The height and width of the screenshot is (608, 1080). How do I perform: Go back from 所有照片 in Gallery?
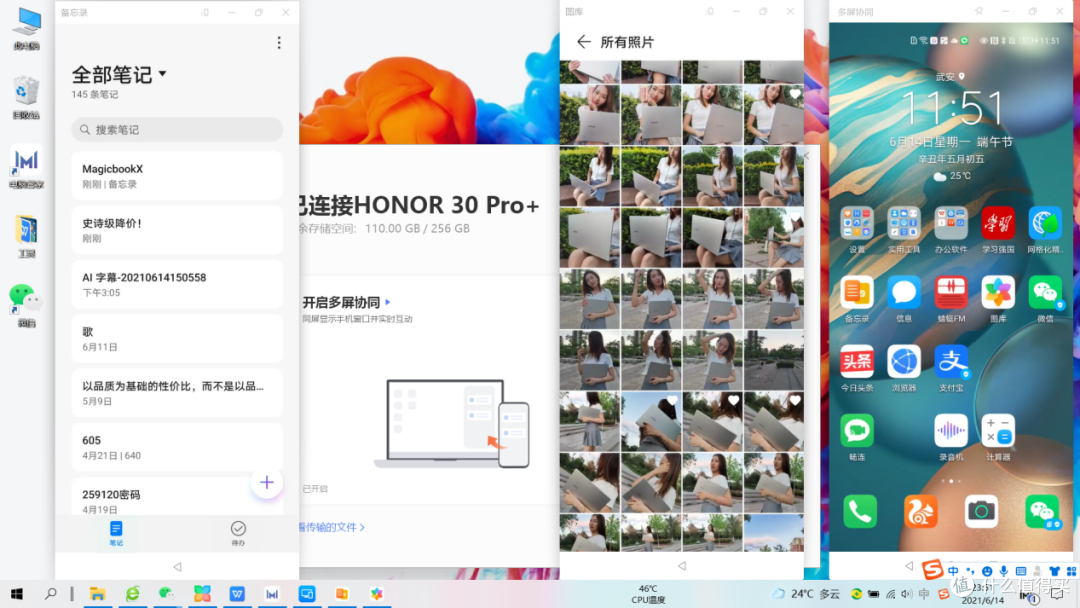[x=583, y=42]
